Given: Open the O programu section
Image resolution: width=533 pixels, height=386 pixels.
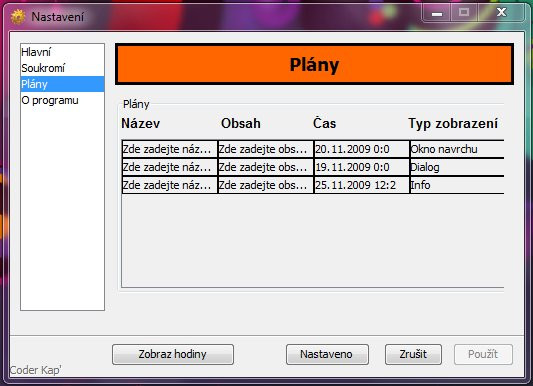Looking at the screenshot, I should (62, 100).
